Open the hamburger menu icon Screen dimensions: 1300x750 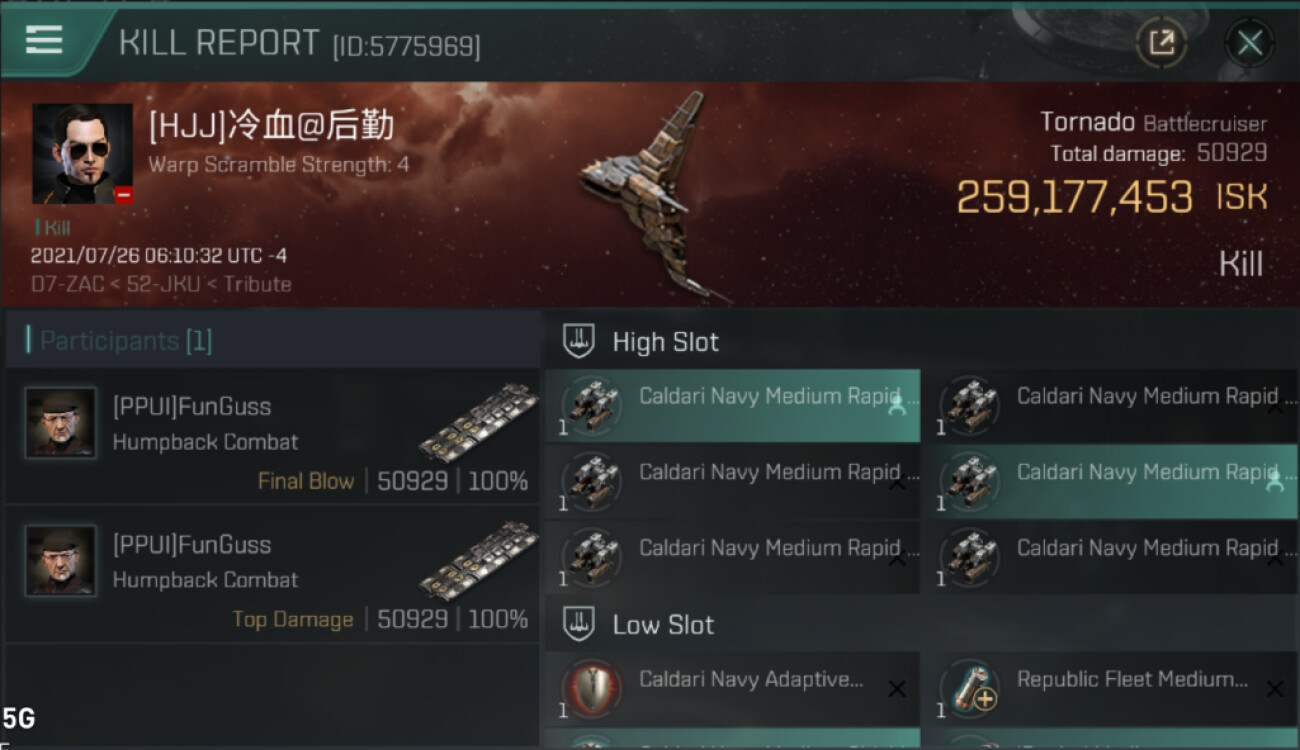click(44, 39)
